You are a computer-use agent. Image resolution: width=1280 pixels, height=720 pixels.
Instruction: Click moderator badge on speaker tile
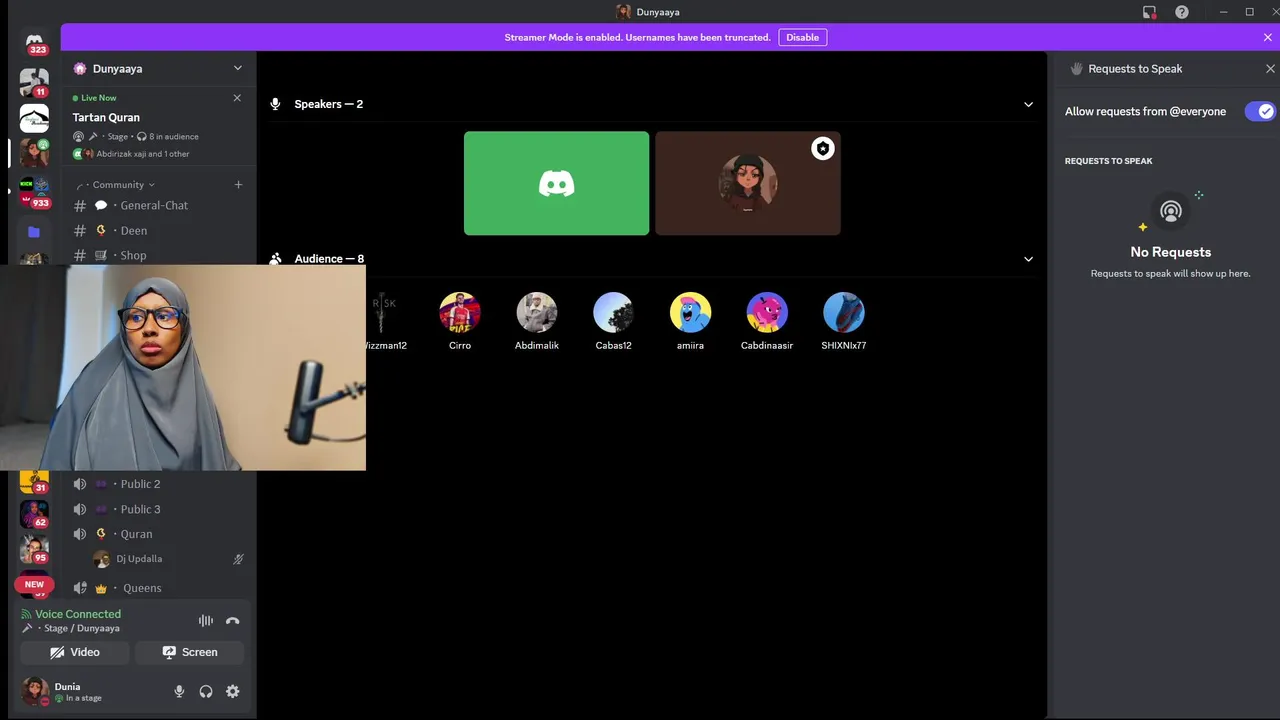[x=822, y=149]
